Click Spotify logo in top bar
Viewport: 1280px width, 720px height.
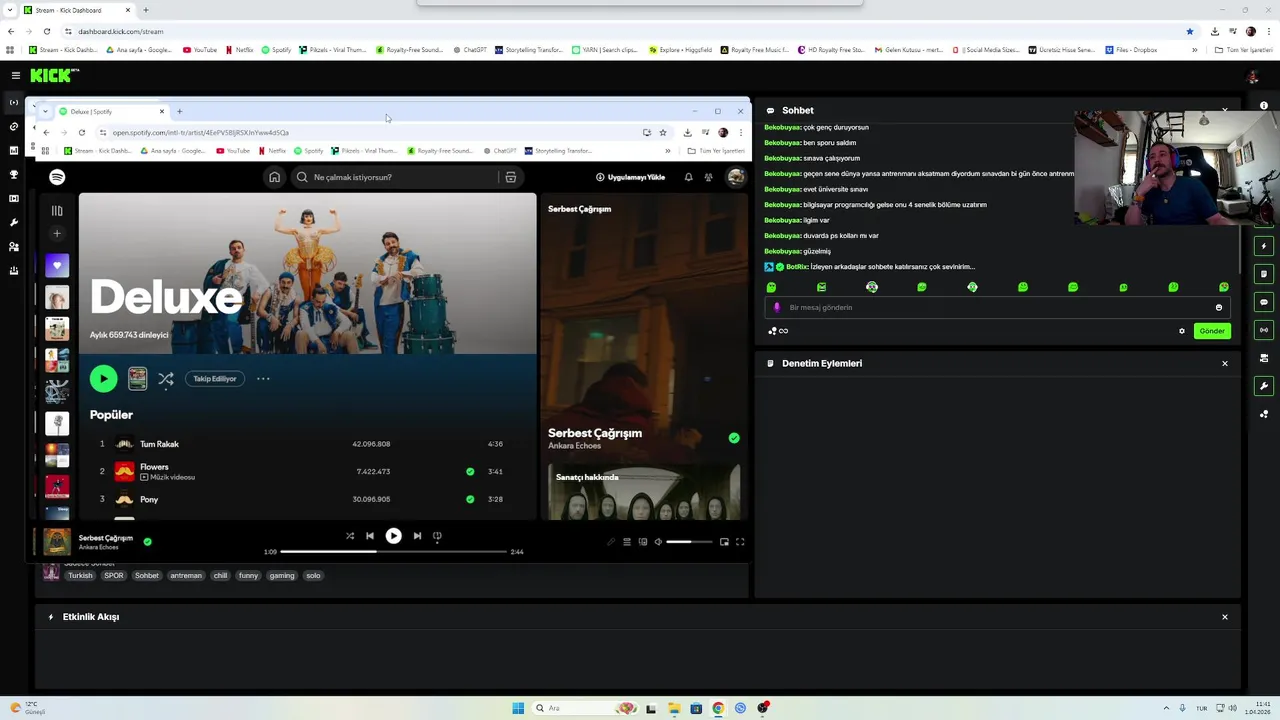pyautogui.click(x=57, y=177)
